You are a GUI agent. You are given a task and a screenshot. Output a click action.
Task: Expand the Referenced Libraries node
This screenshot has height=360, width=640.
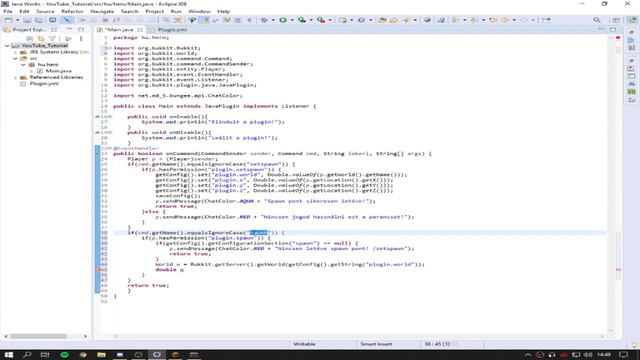[16, 77]
